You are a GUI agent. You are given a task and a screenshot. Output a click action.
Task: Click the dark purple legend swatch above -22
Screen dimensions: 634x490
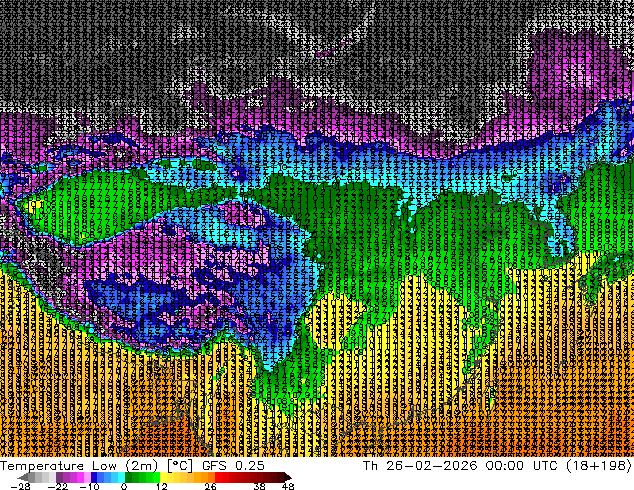(59, 477)
